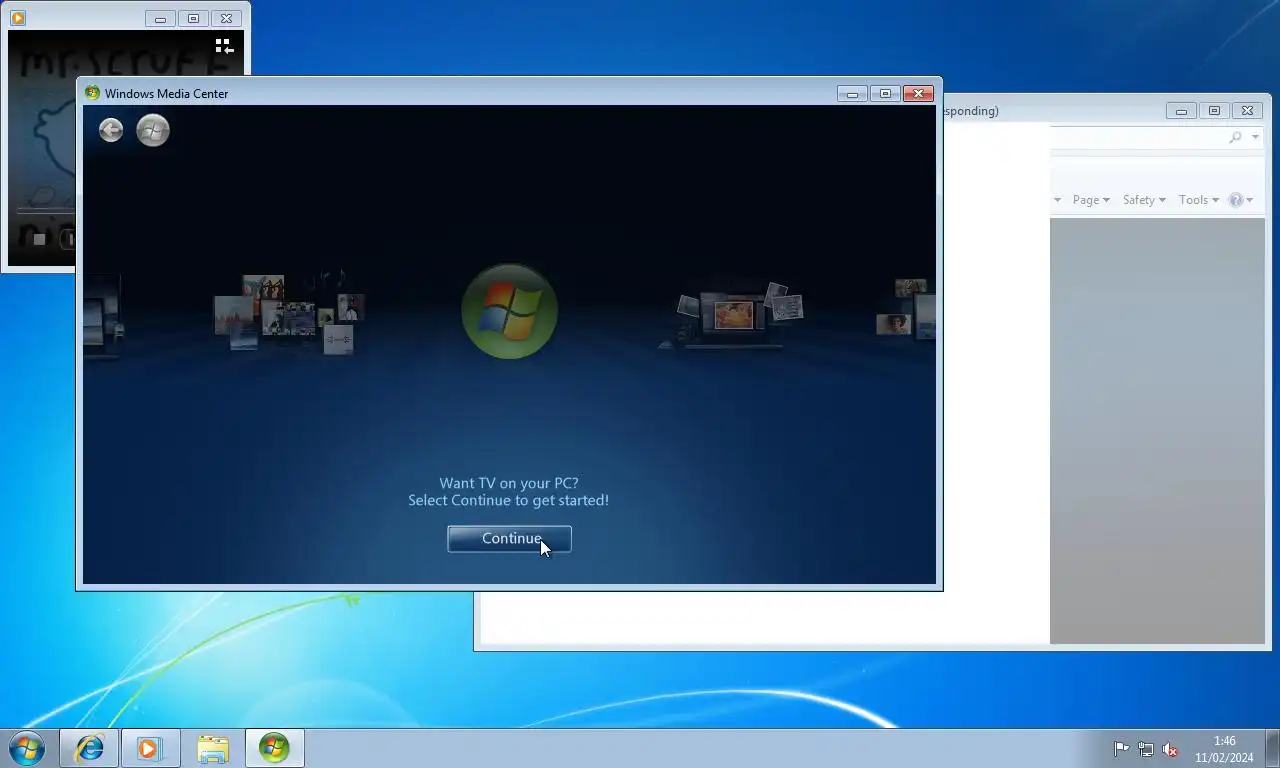Switch to Internet Explorer on the taskbar
1280x768 pixels.
[x=90, y=748]
